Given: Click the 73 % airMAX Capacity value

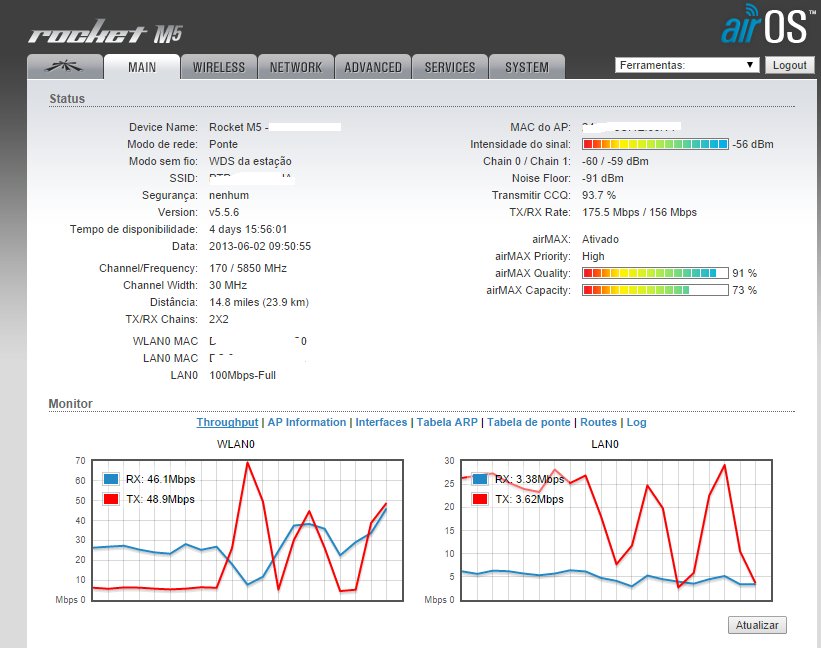Looking at the screenshot, I should coord(745,290).
